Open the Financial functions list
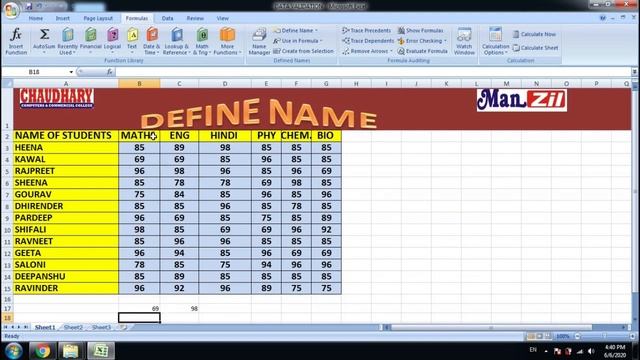Screen dimensions: 640x360 pyautogui.click(x=91, y=41)
